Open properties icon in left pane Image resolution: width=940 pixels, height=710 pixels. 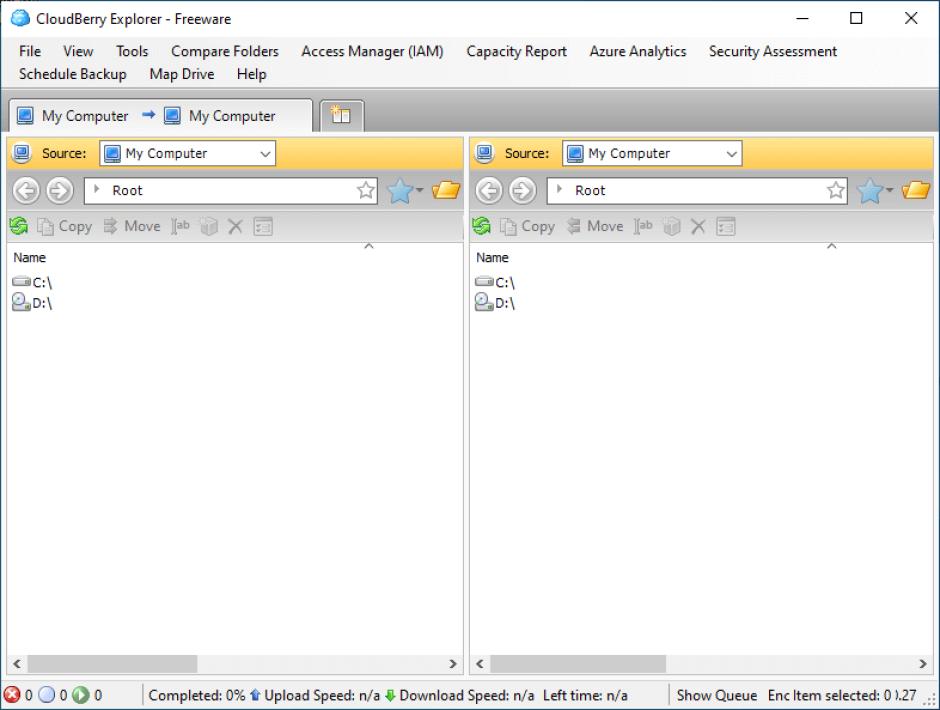(x=263, y=226)
